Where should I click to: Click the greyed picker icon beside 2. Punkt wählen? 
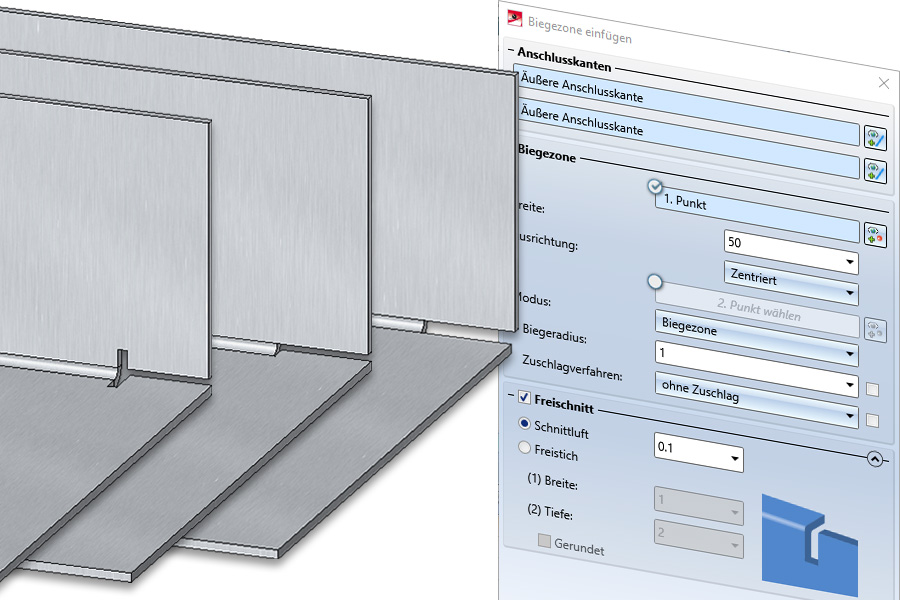click(875, 329)
